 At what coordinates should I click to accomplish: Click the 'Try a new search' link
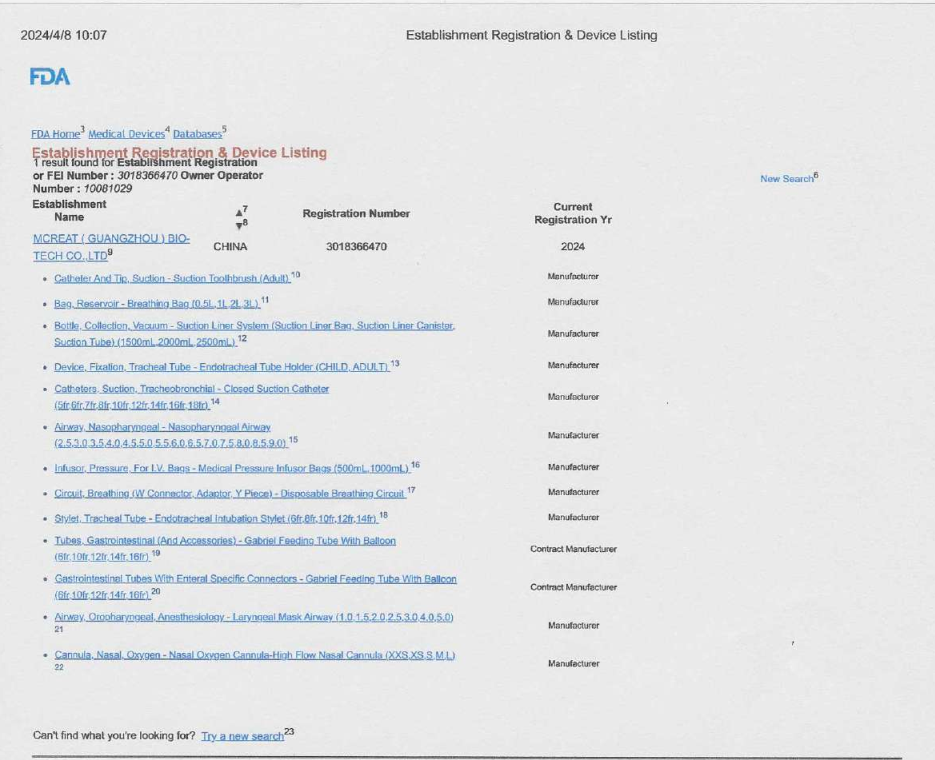(242, 736)
